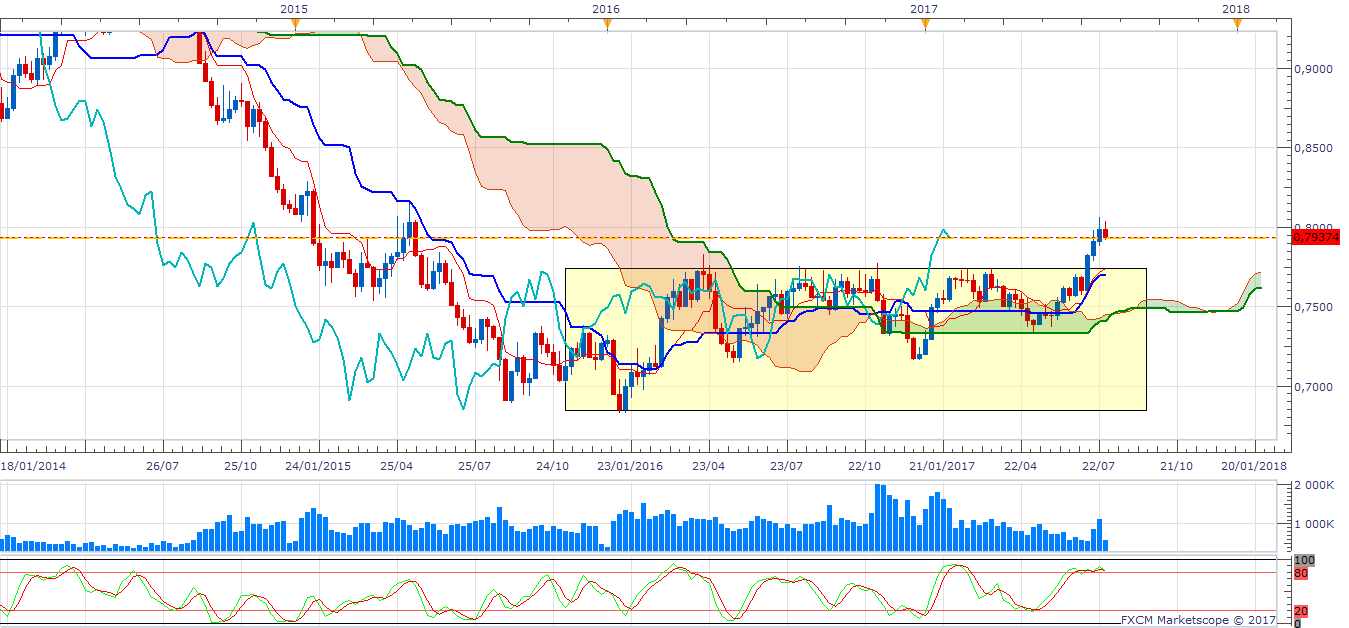Click the 21/01/2017 date label
The width and height of the screenshot is (1349, 628).
point(943,466)
